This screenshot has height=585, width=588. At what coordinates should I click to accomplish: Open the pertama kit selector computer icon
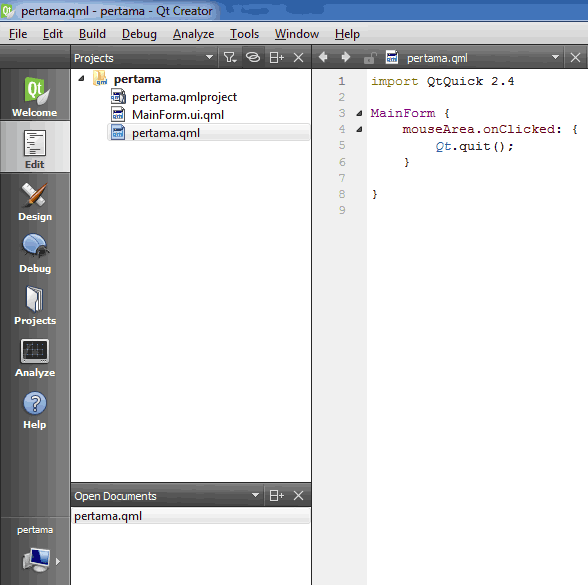click(36, 560)
